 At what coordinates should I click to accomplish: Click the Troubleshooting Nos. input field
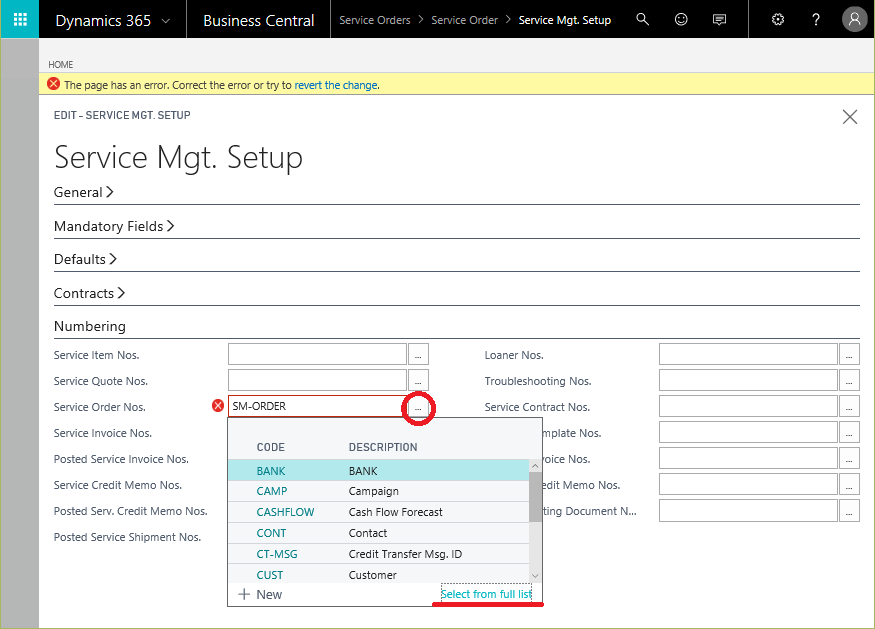click(x=748, y=380)
